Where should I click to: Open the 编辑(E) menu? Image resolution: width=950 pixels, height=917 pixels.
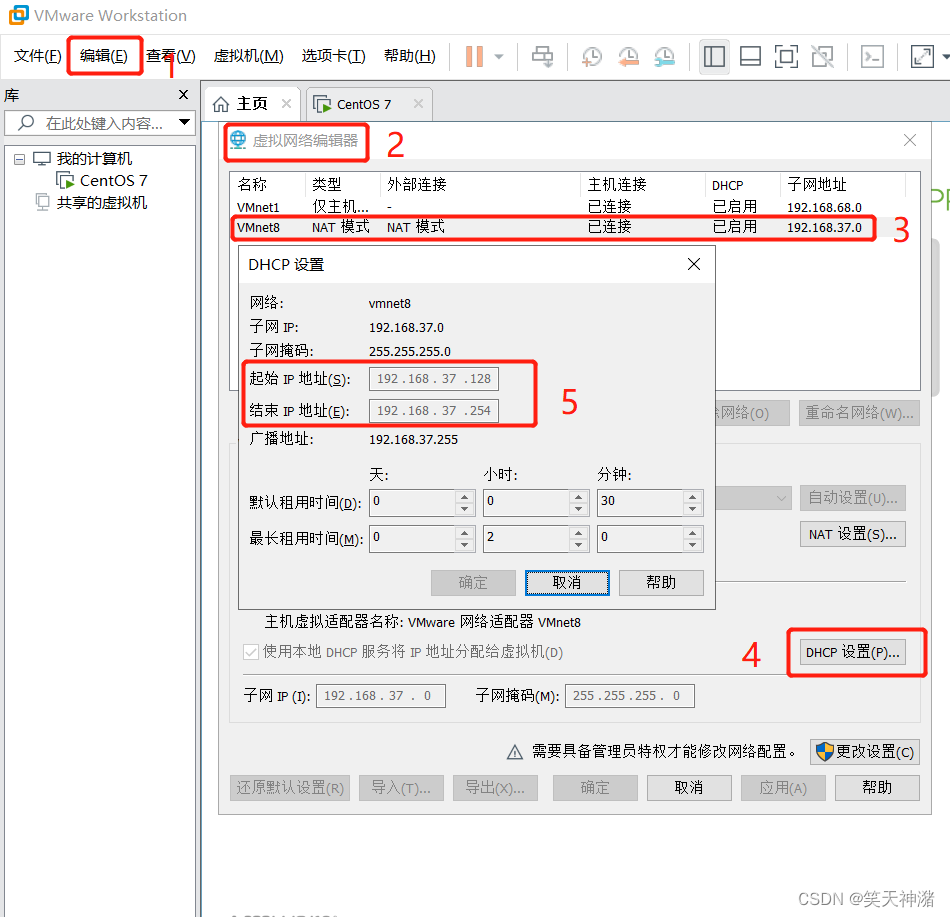point(104,56)
